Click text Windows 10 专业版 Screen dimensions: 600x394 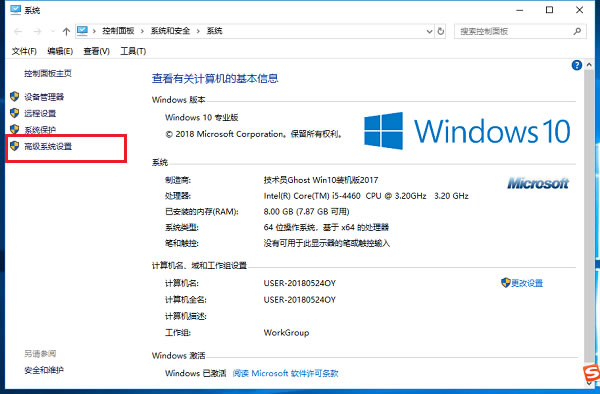[x=202, y=117]
